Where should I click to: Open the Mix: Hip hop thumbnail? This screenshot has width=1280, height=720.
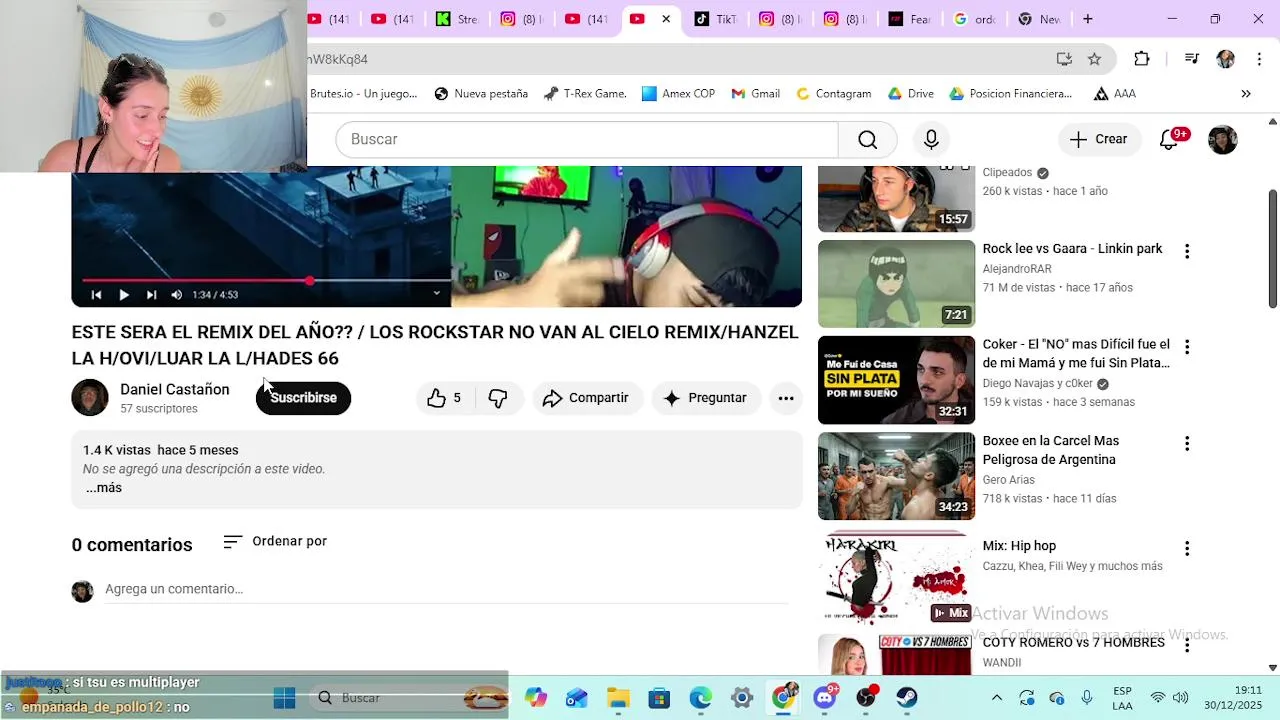896,578
